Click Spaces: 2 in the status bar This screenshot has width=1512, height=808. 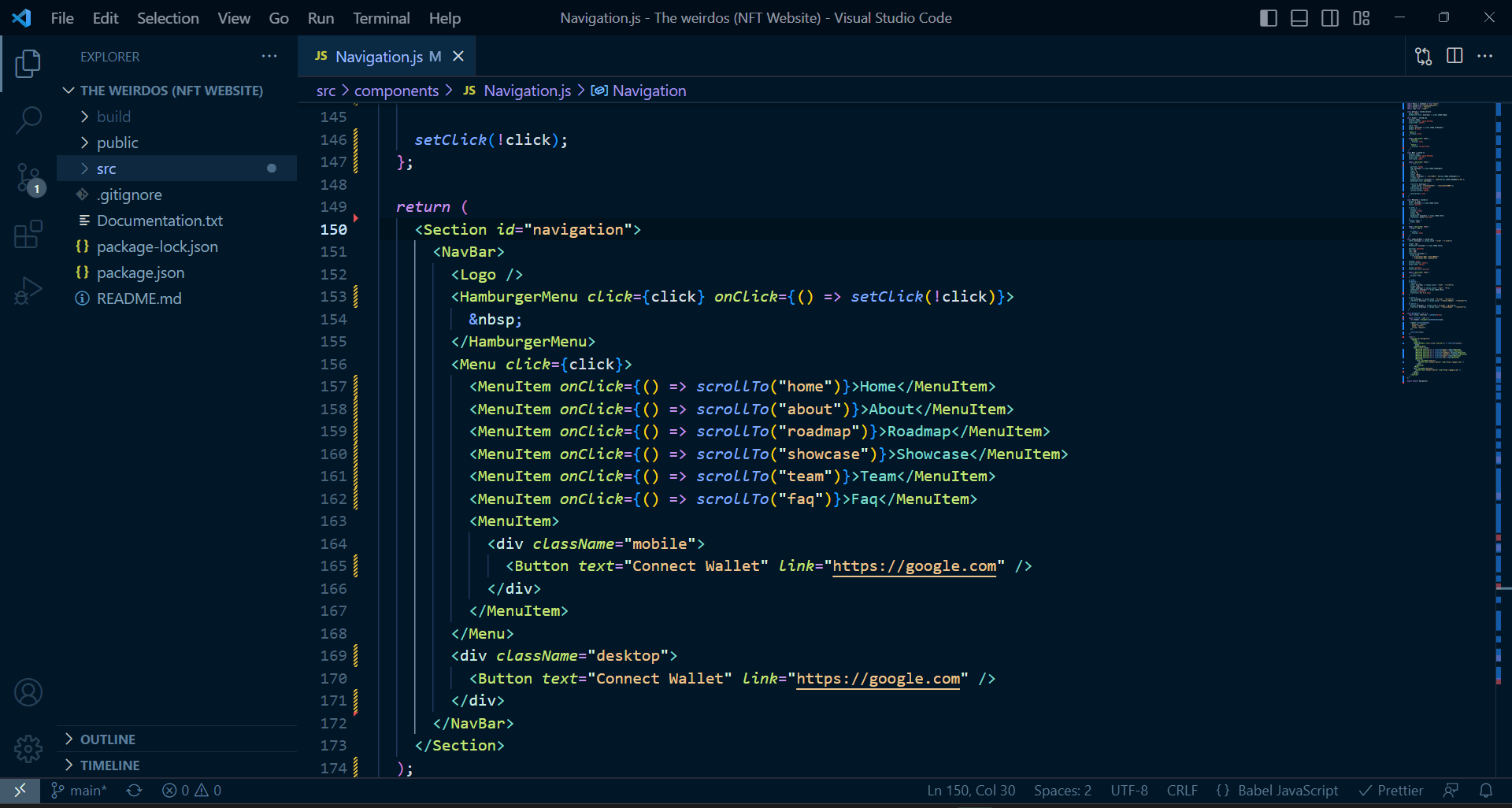[x=1062, y=790]
